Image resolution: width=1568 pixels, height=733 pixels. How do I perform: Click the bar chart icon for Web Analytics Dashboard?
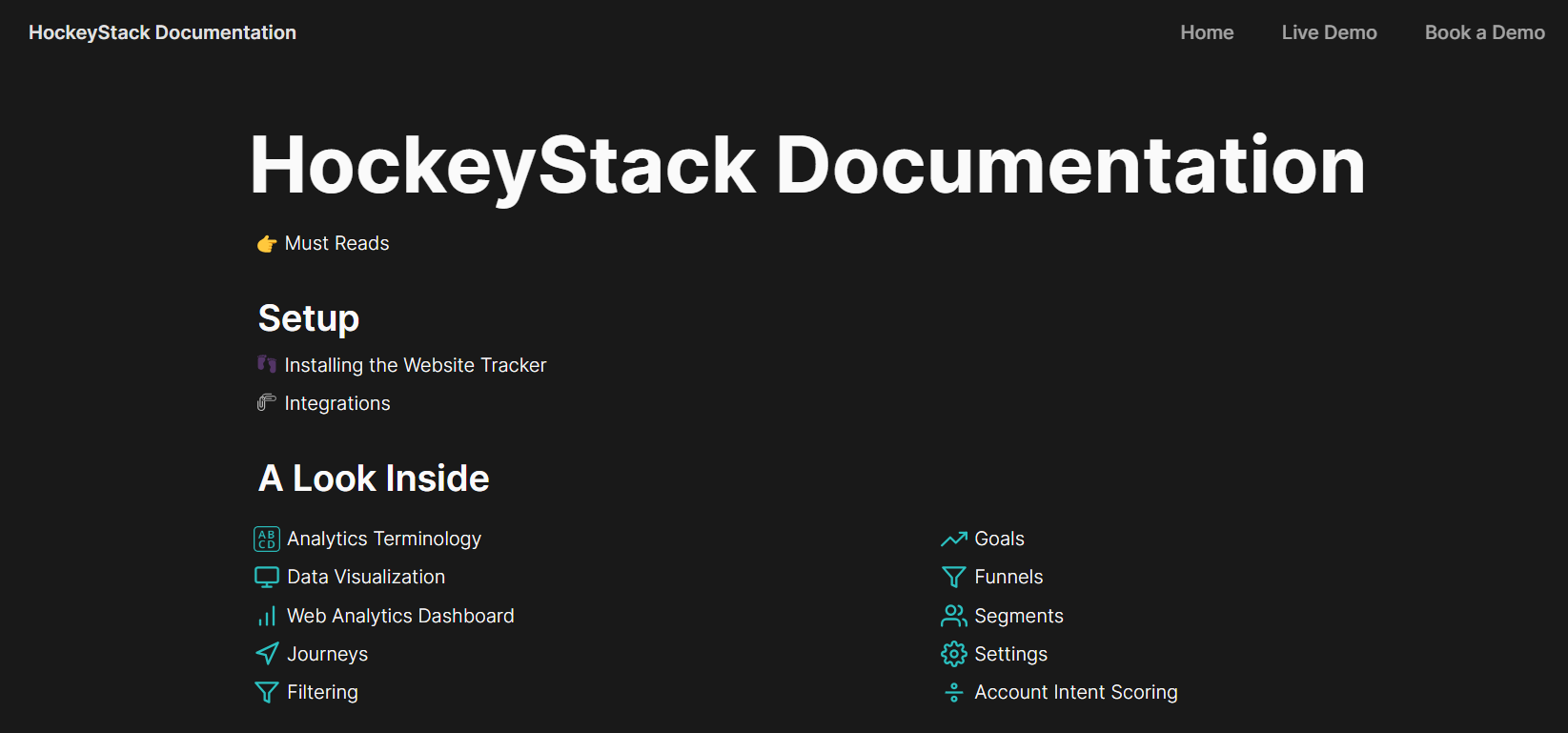pos(267,617)
